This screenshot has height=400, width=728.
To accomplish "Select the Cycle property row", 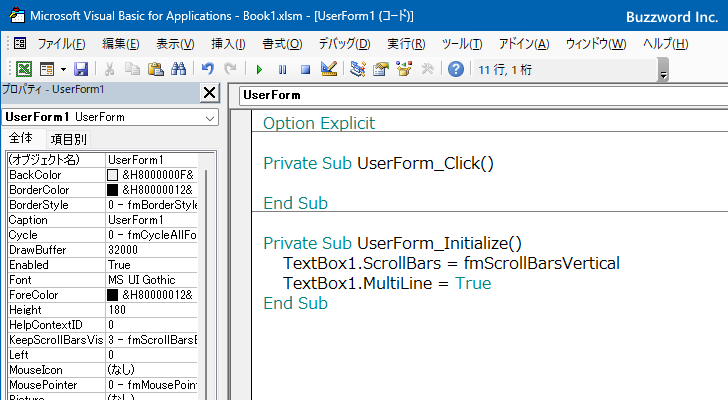I will 102,235.
